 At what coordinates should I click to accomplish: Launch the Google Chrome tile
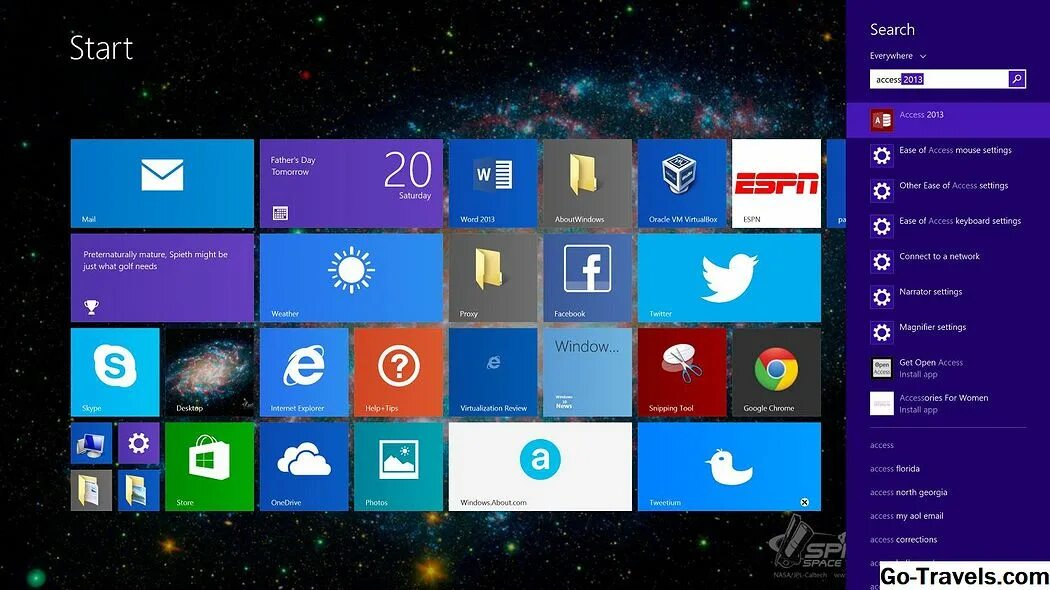[776, 372]
